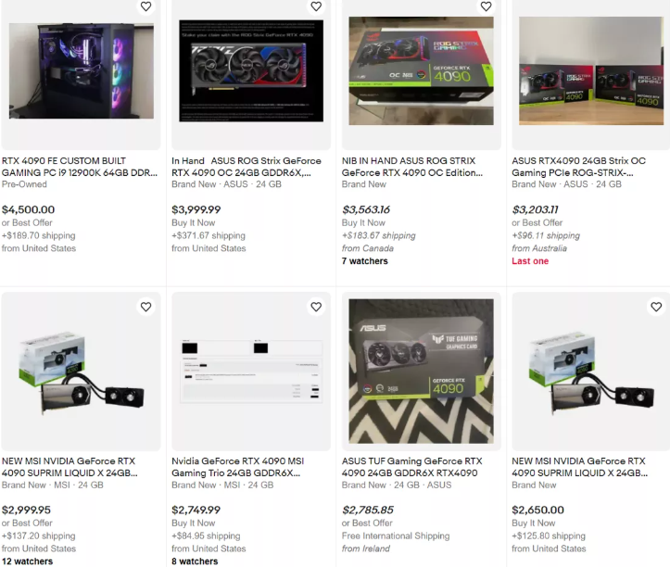Open the RGB gaming PC tower photo
The image size is (670, 567).
(x=81, y=71)
